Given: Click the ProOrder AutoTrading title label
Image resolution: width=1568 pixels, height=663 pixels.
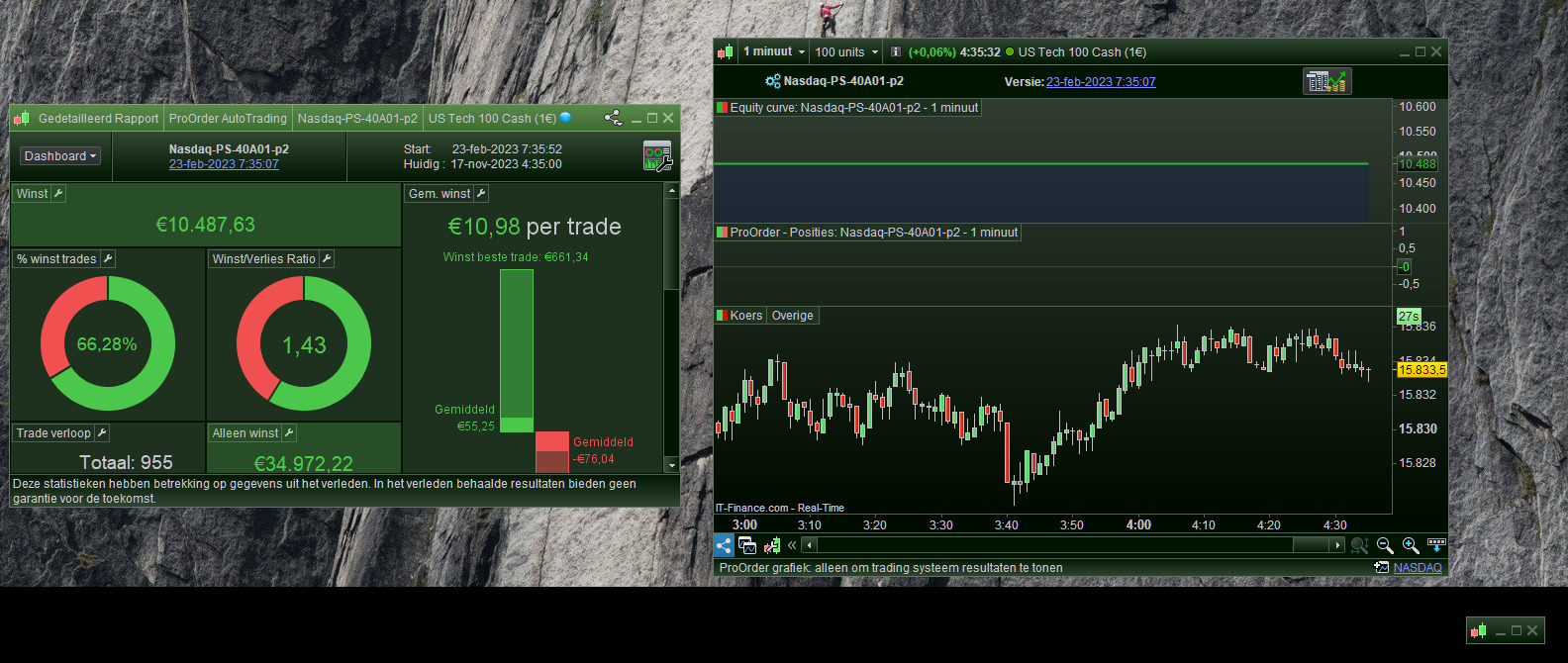Looking at the screenshot, I should pos(228,119).
